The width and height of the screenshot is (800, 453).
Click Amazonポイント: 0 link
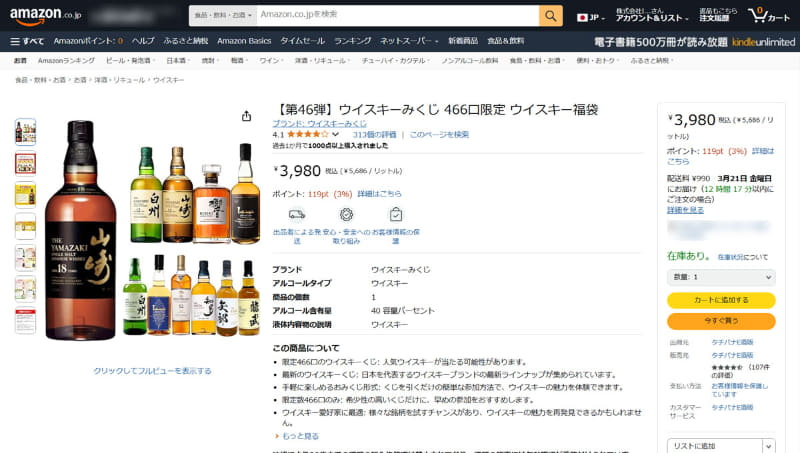coord(88,41)
